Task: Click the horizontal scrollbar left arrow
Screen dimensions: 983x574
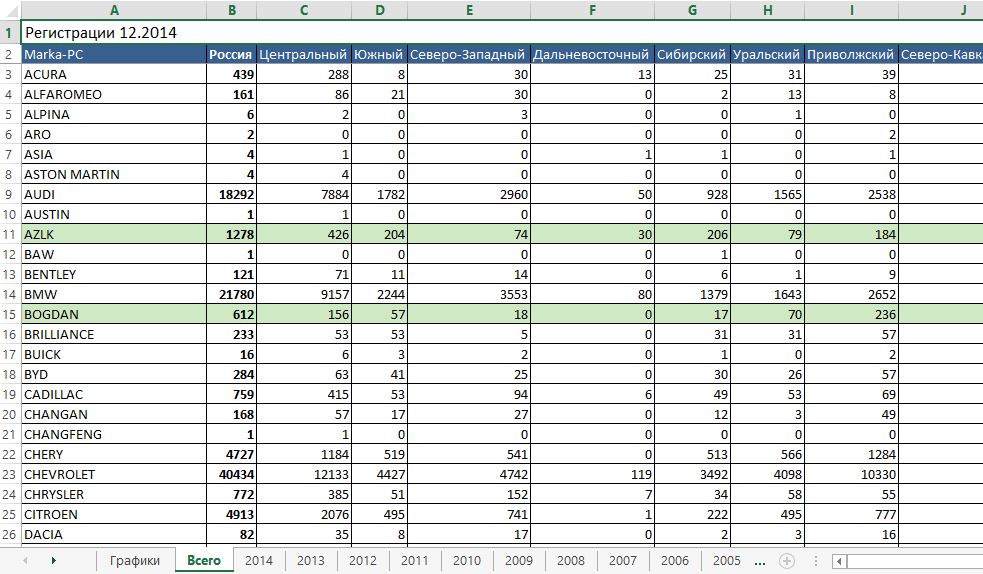Action: click(838, 561)
